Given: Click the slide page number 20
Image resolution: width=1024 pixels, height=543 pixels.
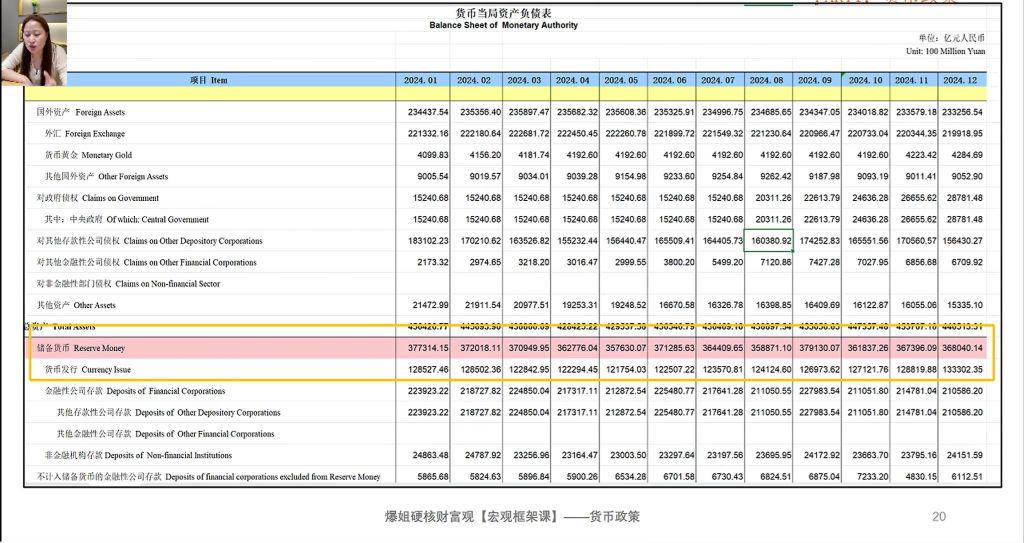Looking at the screenshot, I should (x=938, y=516).
